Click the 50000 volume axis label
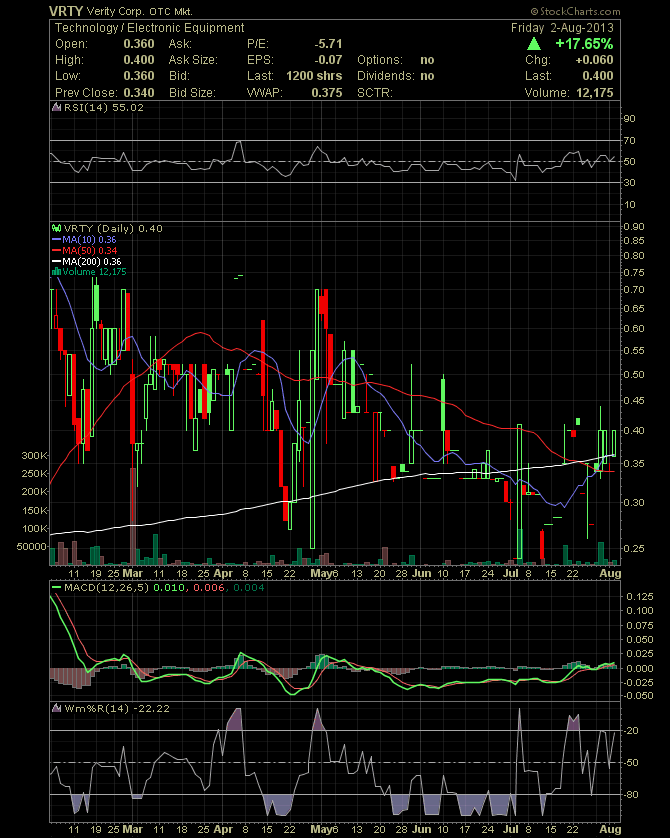This screenshot has height=838, width=670. (x=32, y=547)
